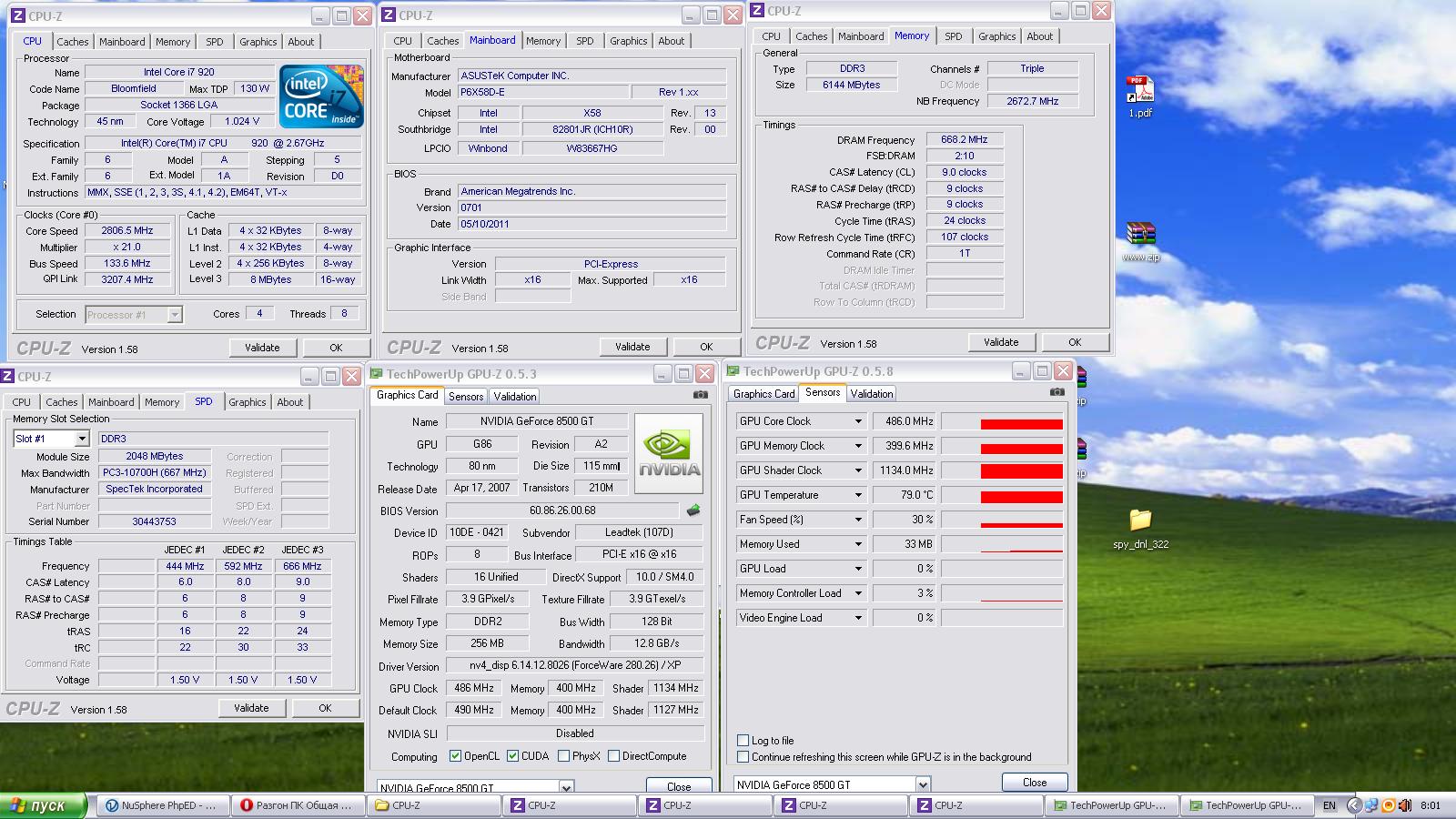The height and width of the screenshot is (819, 1456).
Task: Open the GPU Temperature sensor dropdown
Action: coord(857,495)
